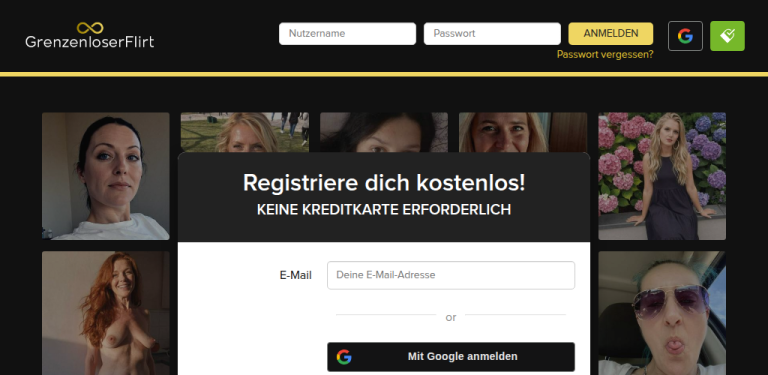The width and height of the screenshot is (768, 375).
Task: Click the Deine E-Mail-Adresse field
Action: point(451,275)
